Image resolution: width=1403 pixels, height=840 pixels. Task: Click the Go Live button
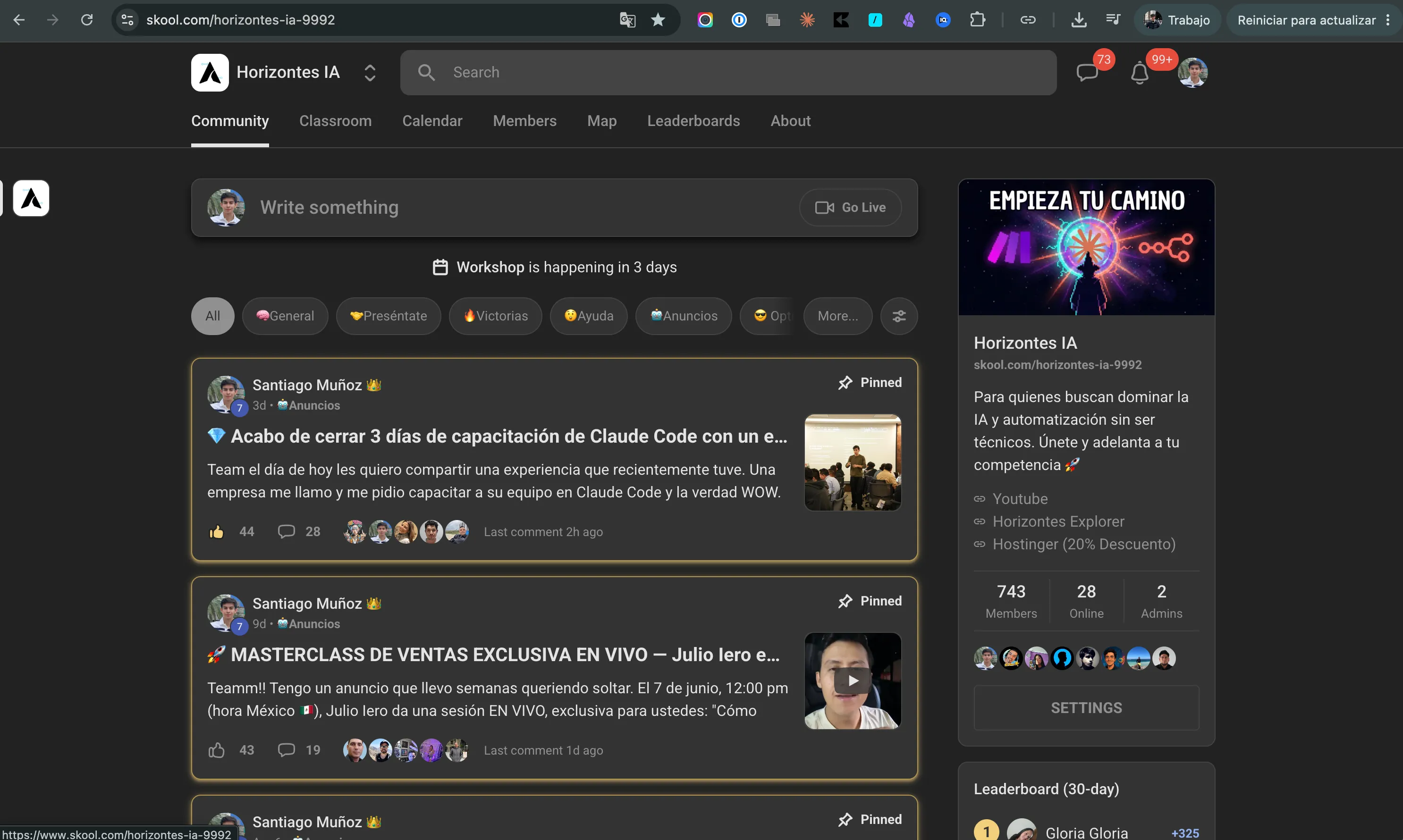coord(850,208)
